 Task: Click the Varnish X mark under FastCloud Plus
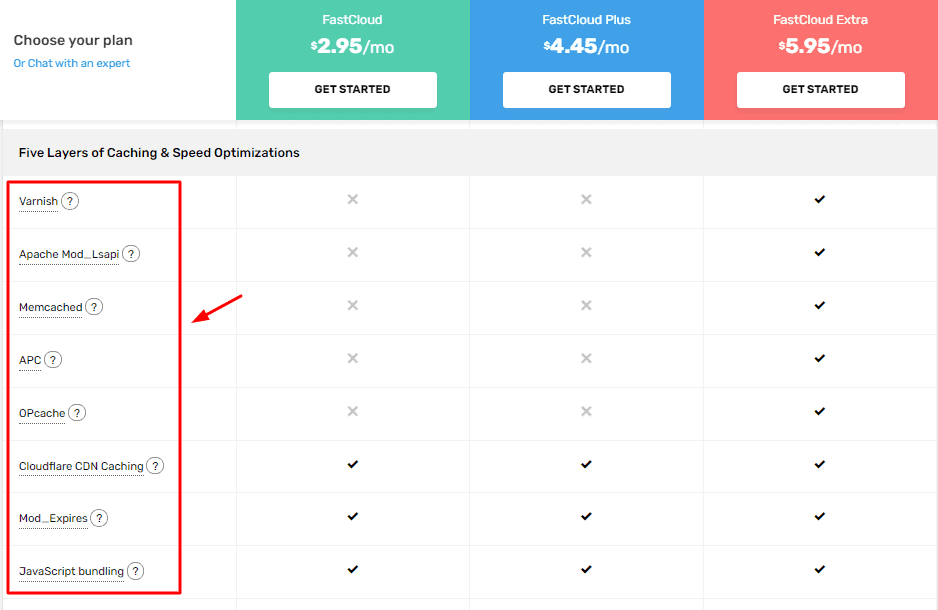coord(586,199)
